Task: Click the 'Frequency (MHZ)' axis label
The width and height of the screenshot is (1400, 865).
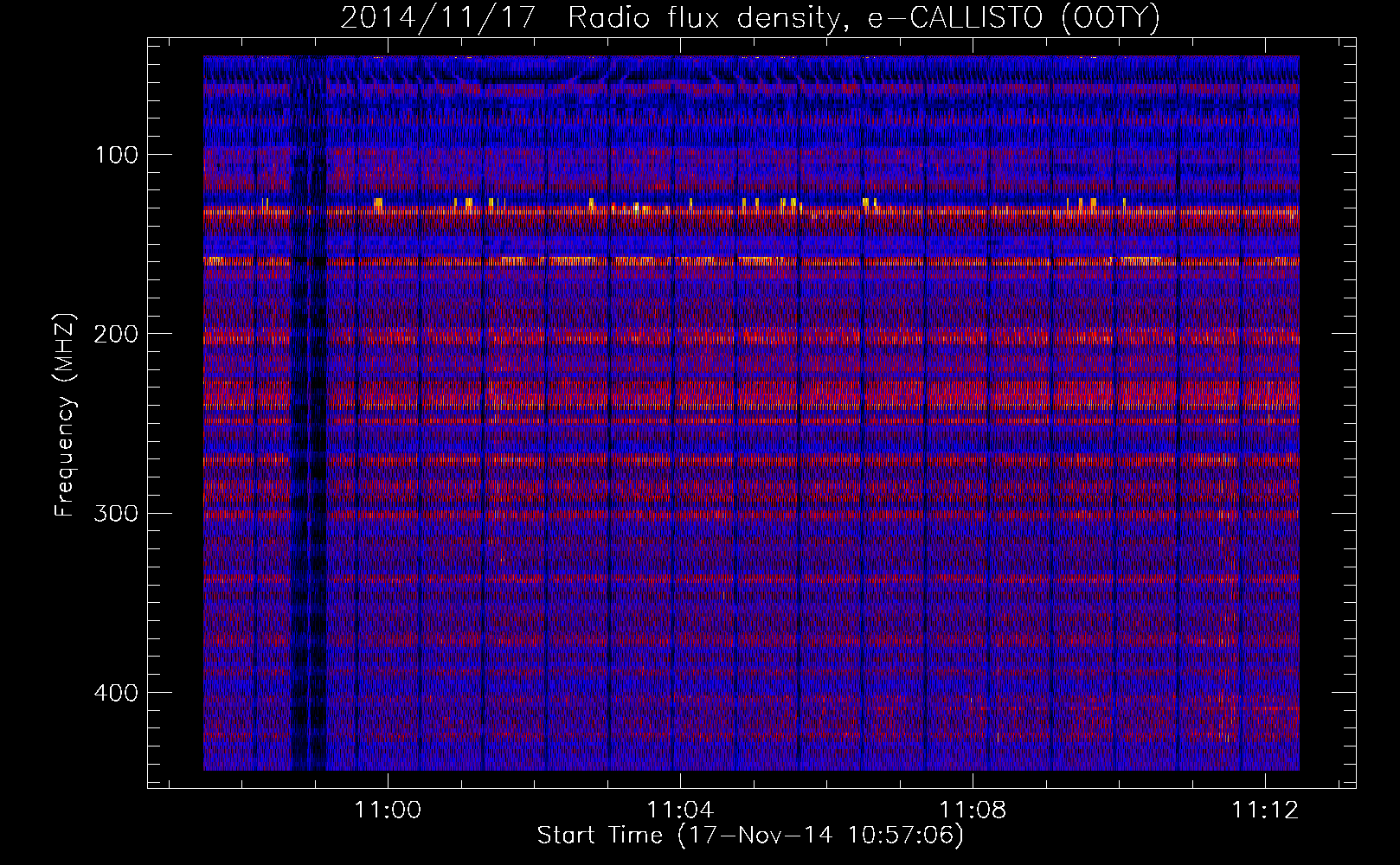Action: 65,415
